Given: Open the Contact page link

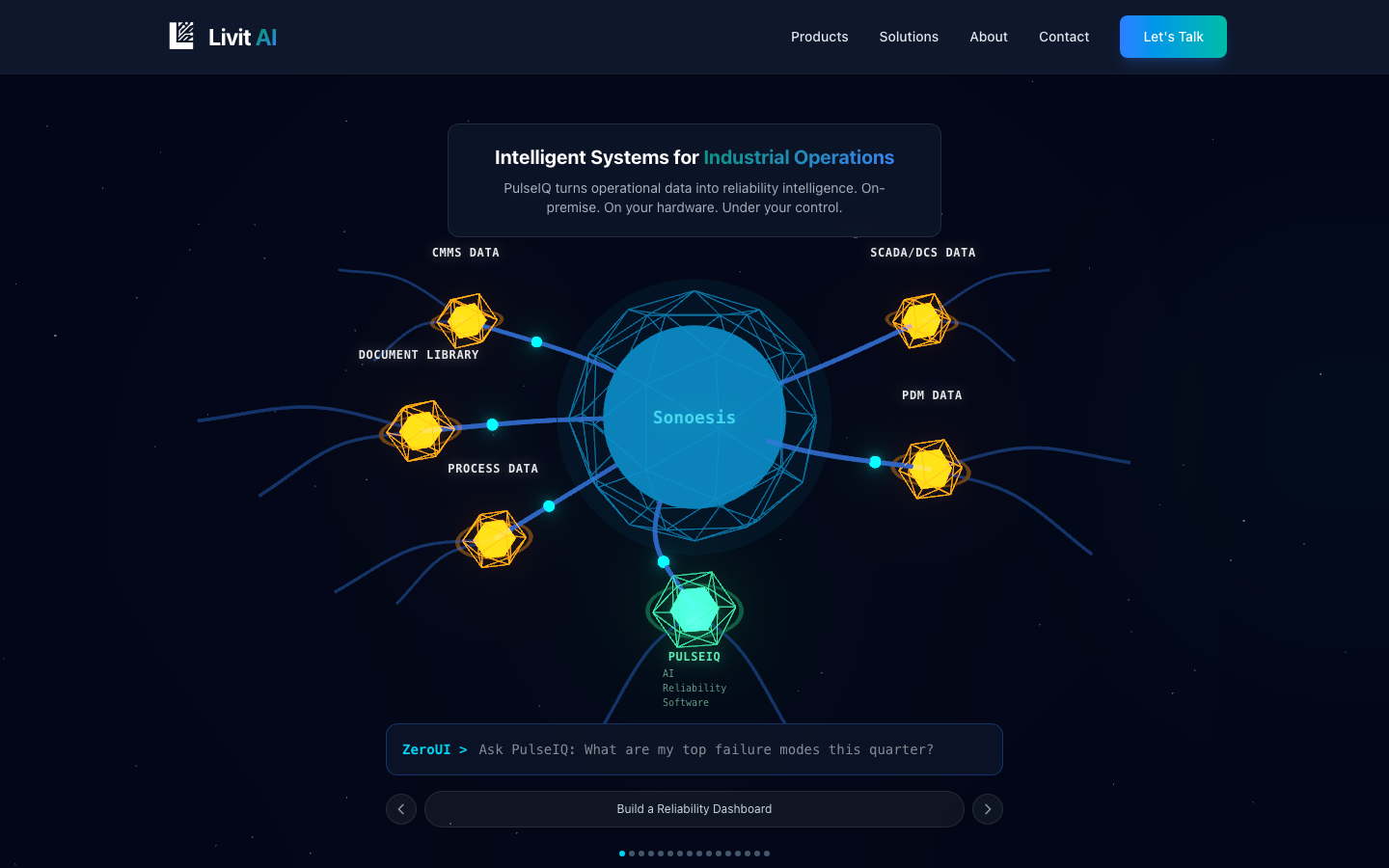Looking at the screenshot, I should pos(1064,37).
